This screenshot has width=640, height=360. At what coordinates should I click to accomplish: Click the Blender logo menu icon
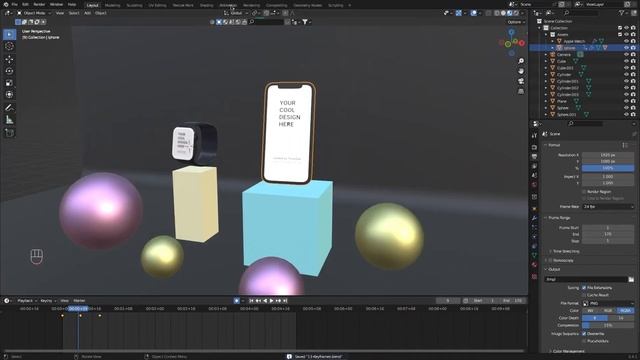coord(6,4)
